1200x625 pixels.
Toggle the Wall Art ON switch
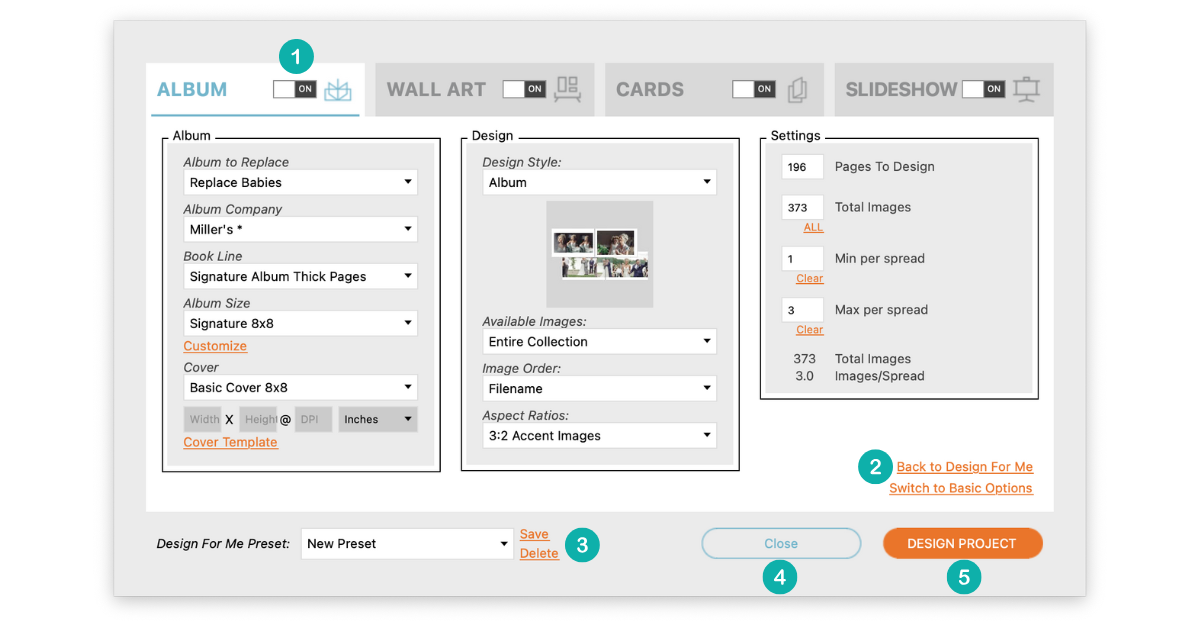(524, 89)
